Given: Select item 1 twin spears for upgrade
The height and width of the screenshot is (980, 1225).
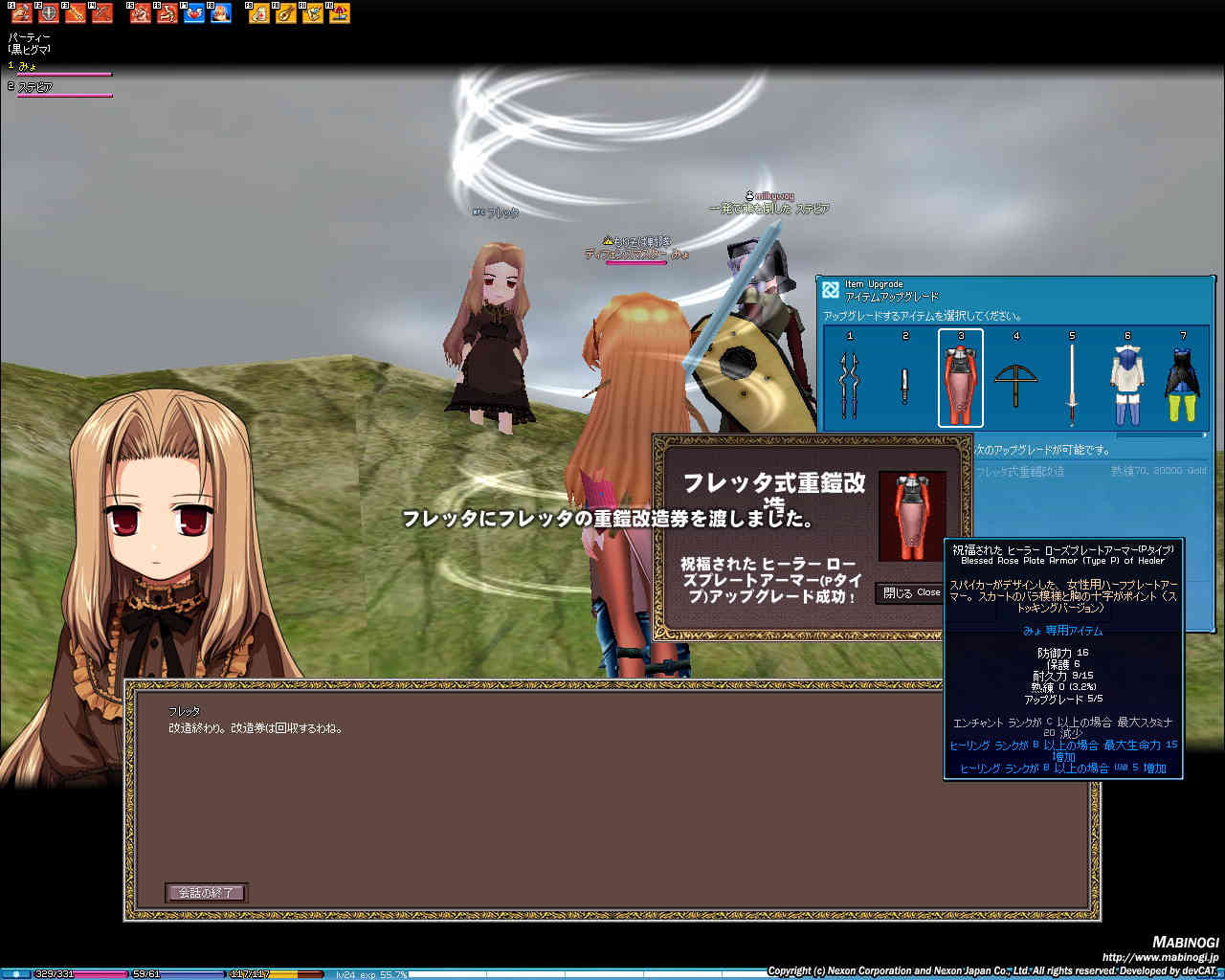Looking at the screenshot, I should point(850,382).
